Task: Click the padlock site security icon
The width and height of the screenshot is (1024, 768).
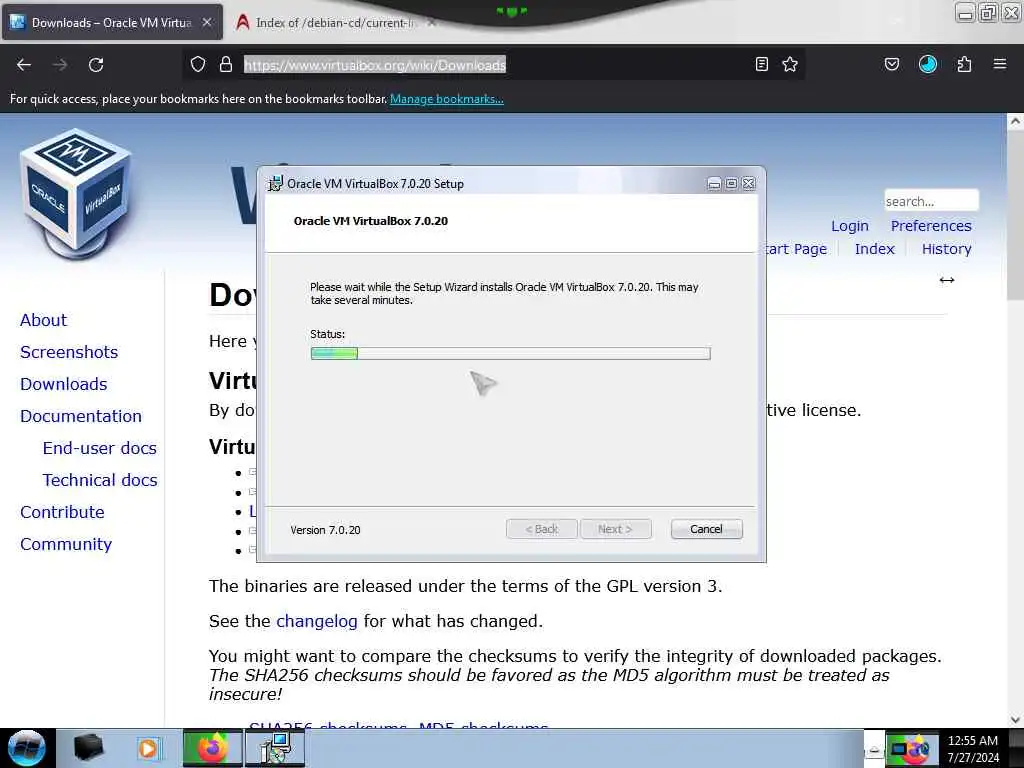Action: click(226, 64)
